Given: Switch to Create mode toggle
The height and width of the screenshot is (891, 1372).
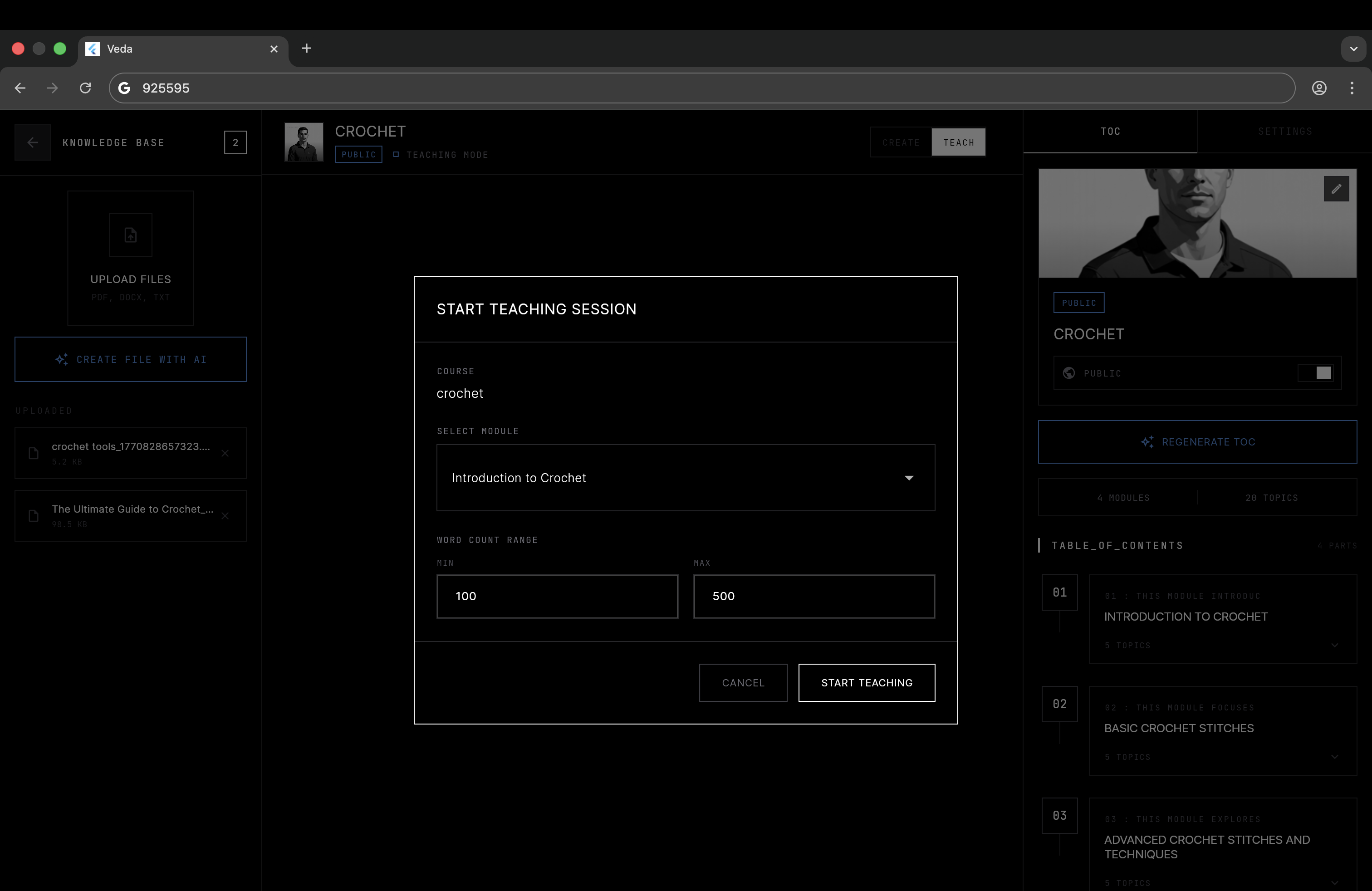Looking at the screenshot, I should click(901, 142).
